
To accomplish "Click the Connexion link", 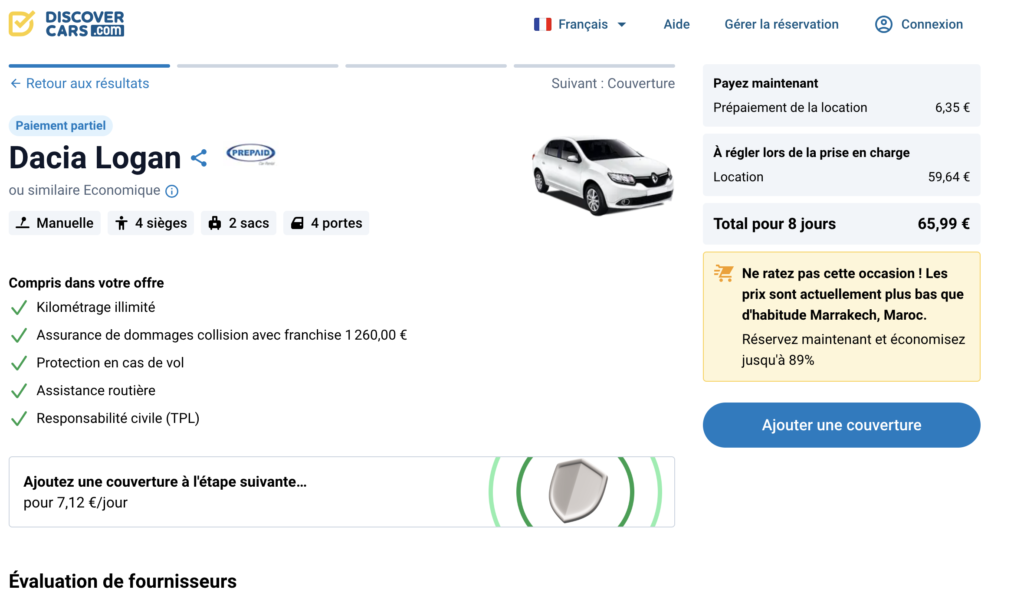I will point(932,24).
